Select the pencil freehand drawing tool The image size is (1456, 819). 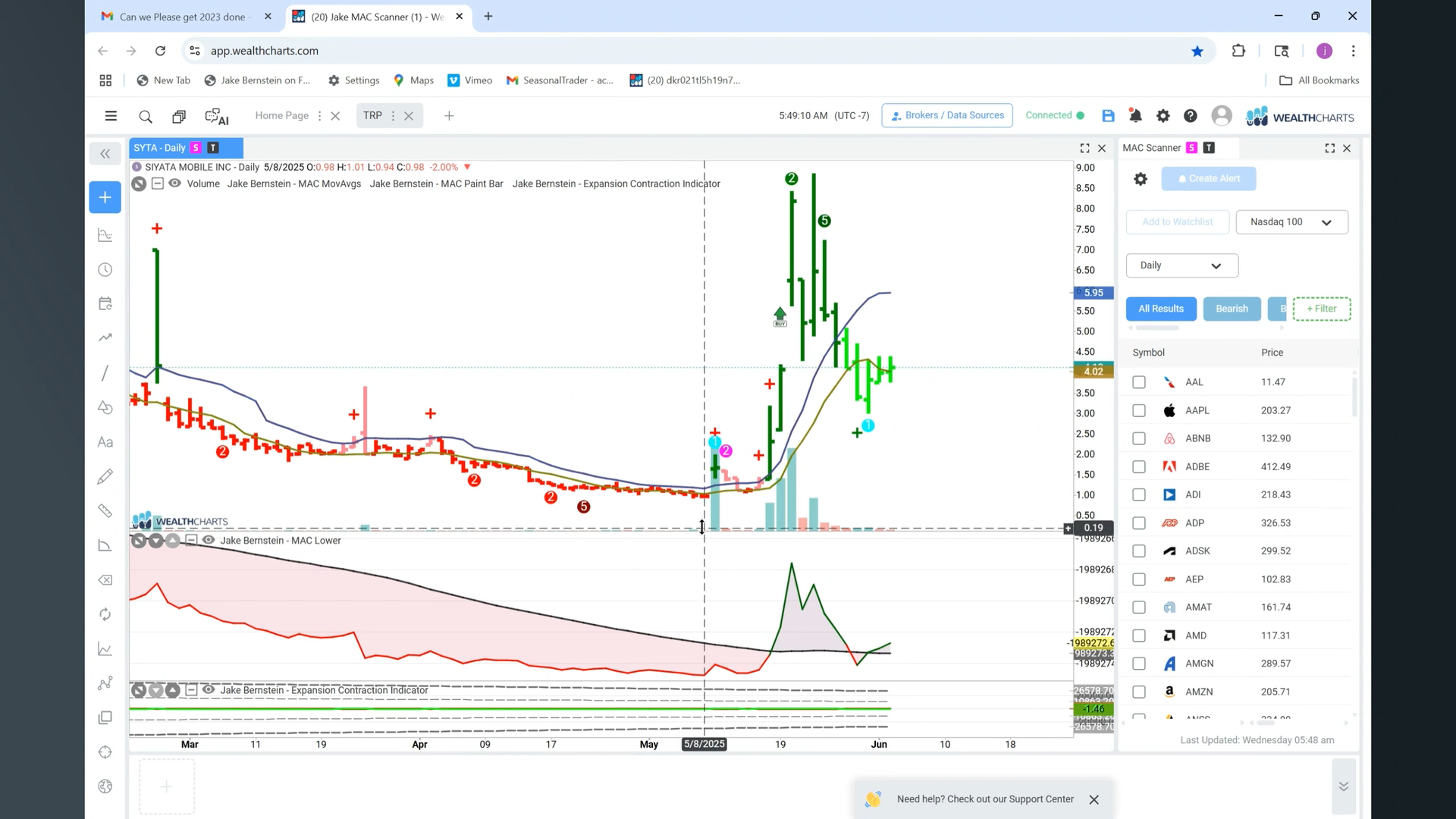(x=105, y=476)
